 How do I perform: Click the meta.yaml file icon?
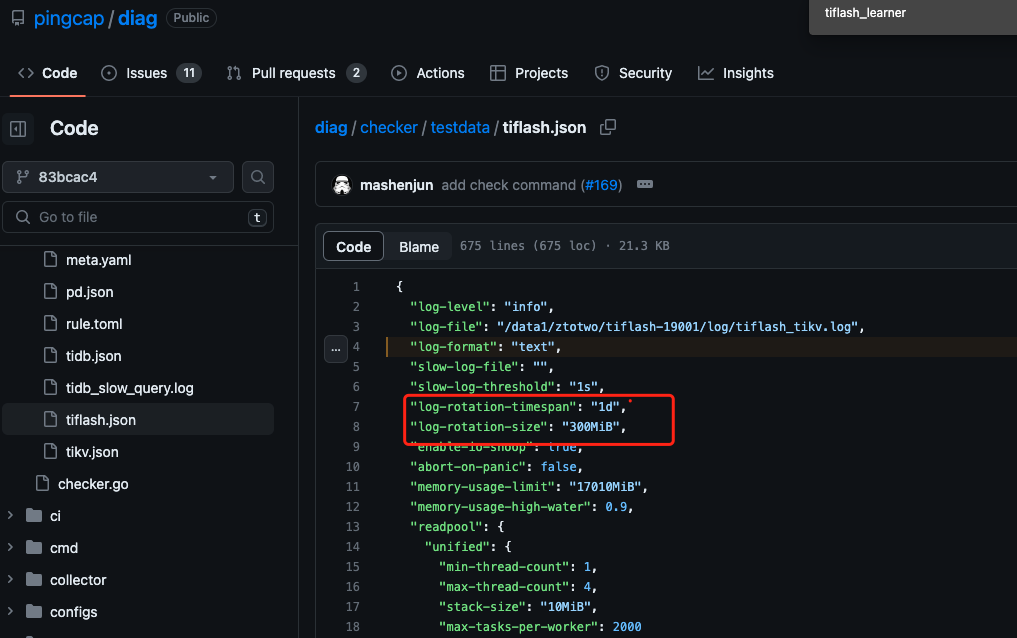(50, 259)
